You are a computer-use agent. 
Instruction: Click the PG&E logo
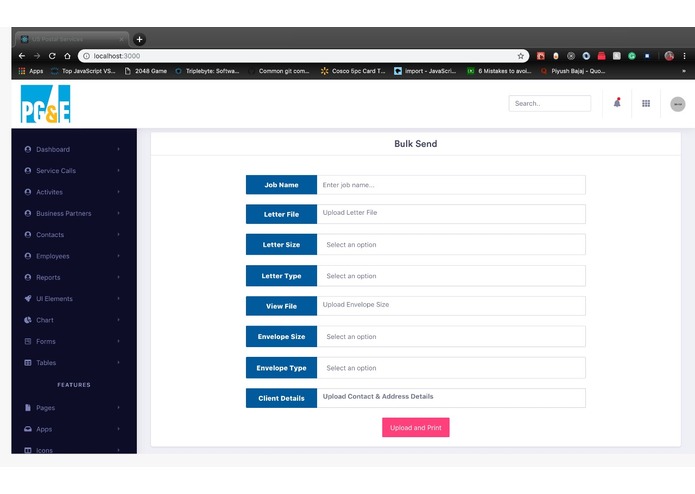45,104
